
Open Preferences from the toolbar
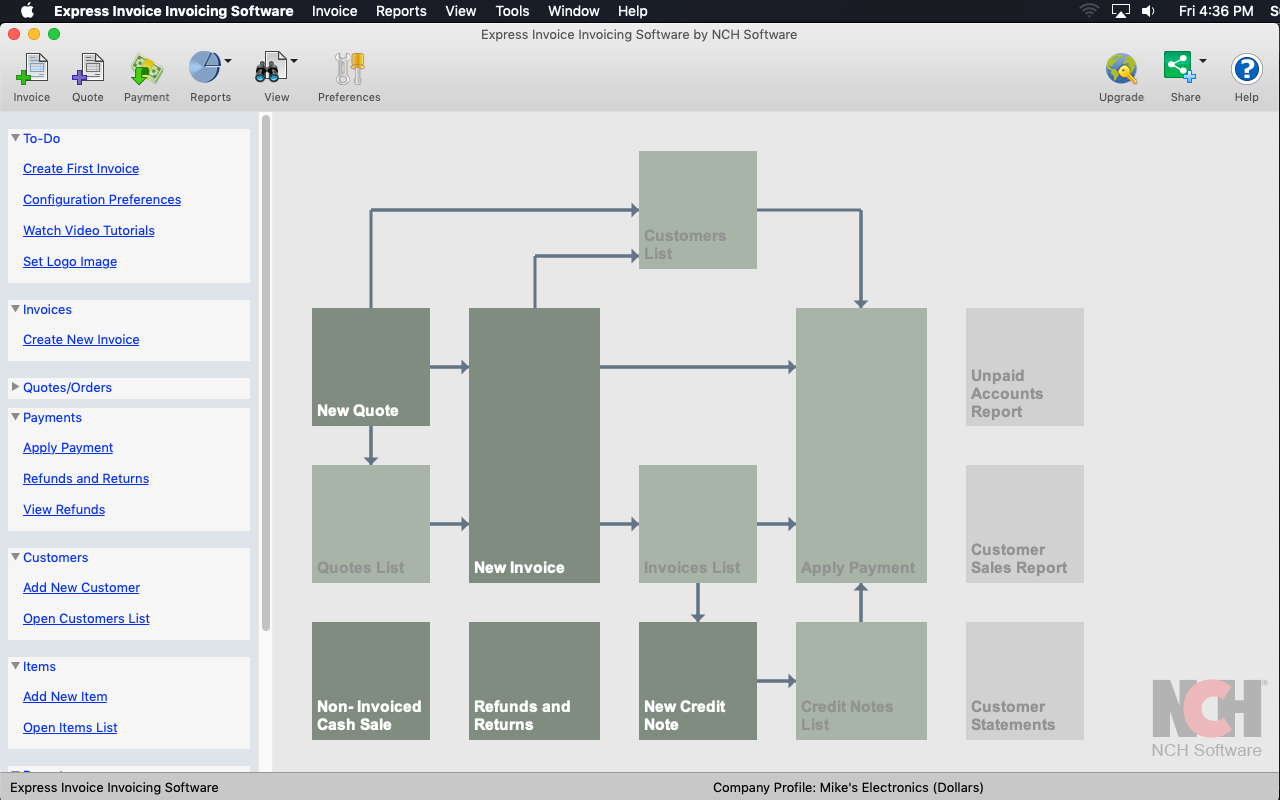click(x=349, y=70)
